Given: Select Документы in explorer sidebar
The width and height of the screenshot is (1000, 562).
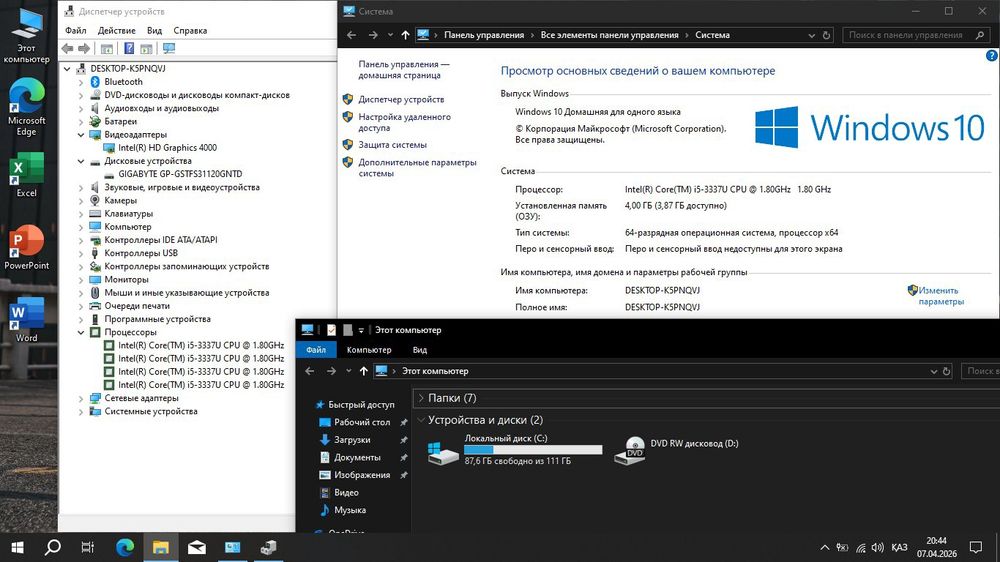Looking at the screenshot, I should (x=357, y=457).
